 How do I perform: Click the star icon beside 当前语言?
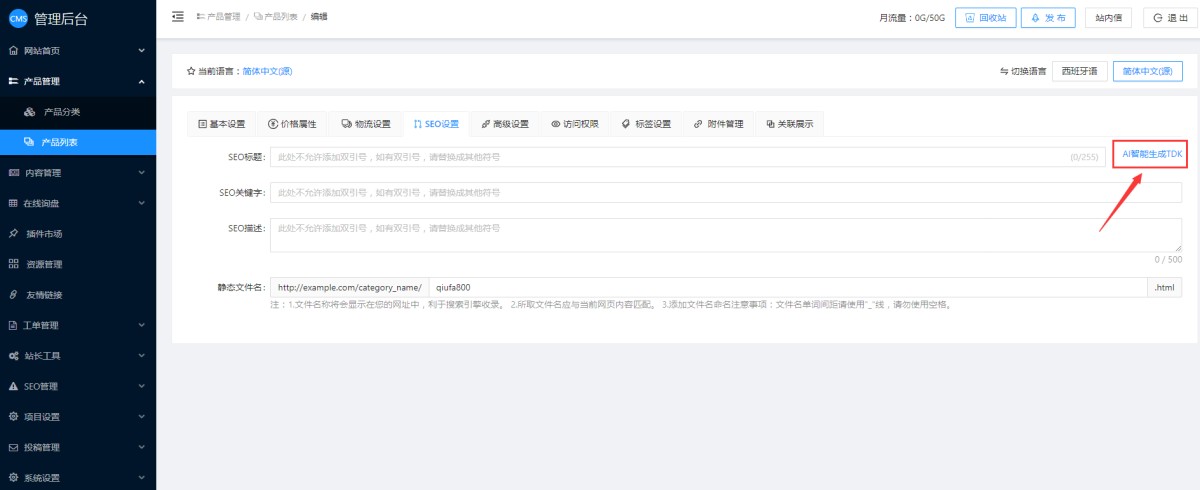pos(191,71)
